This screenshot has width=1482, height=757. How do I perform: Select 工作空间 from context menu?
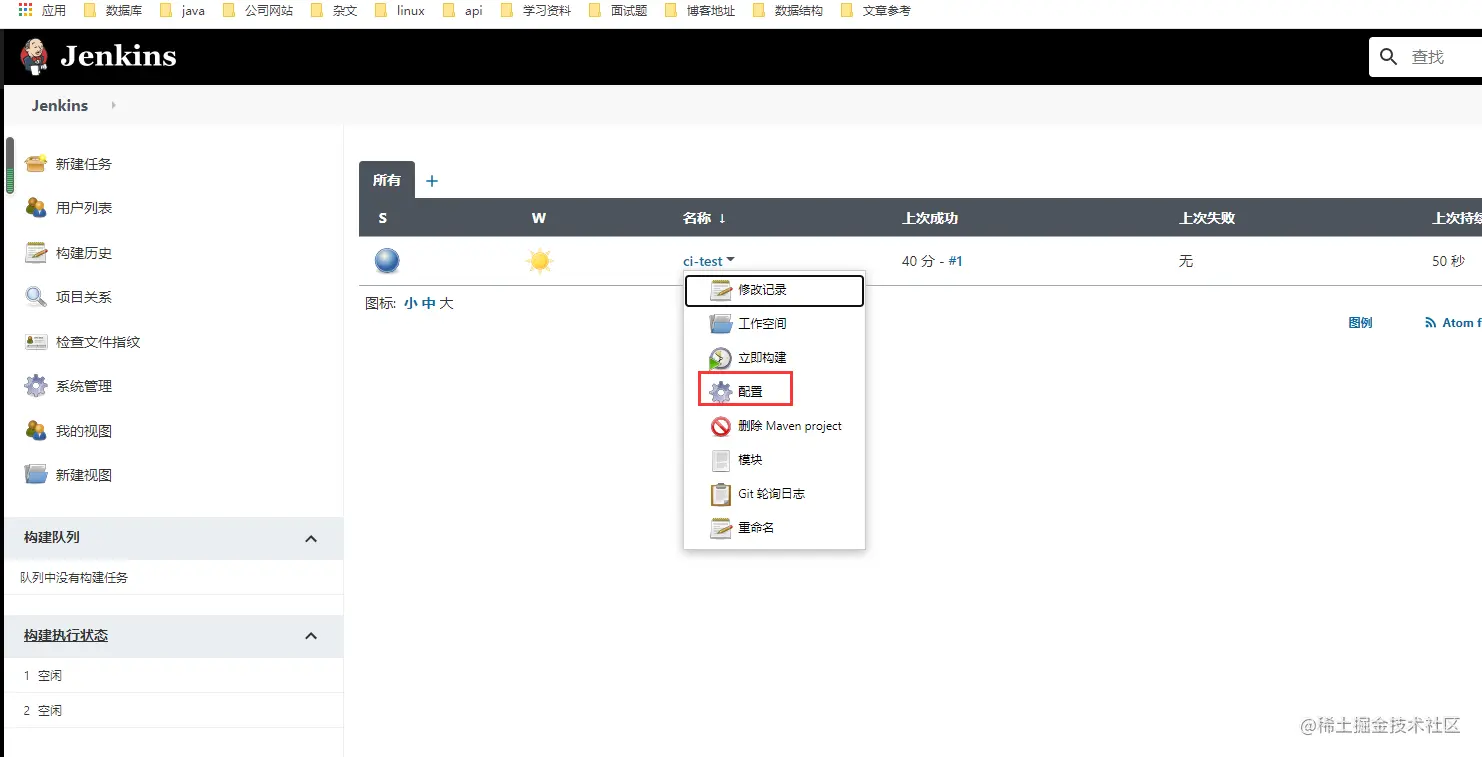pos(774,324)
